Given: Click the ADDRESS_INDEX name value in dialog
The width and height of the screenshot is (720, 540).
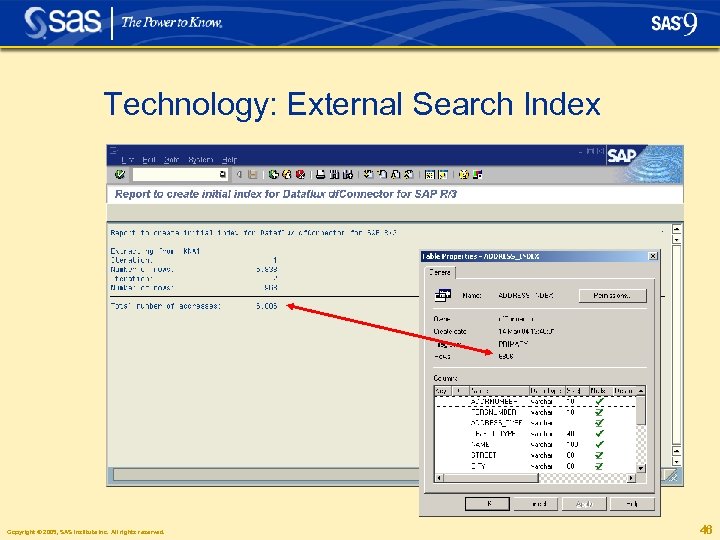Looking at the screenshot, I should click(x=526, y=295).
